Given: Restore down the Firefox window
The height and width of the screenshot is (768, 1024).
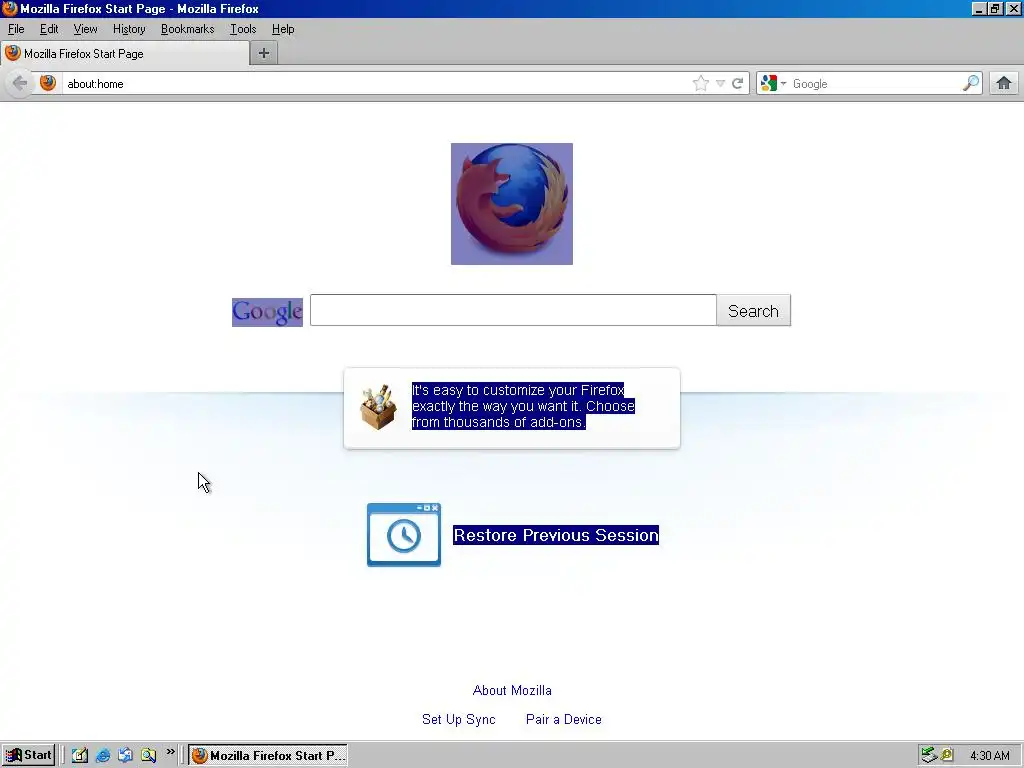Looking at the screenshot, I should pyautogui.click(x=995, y=8).
